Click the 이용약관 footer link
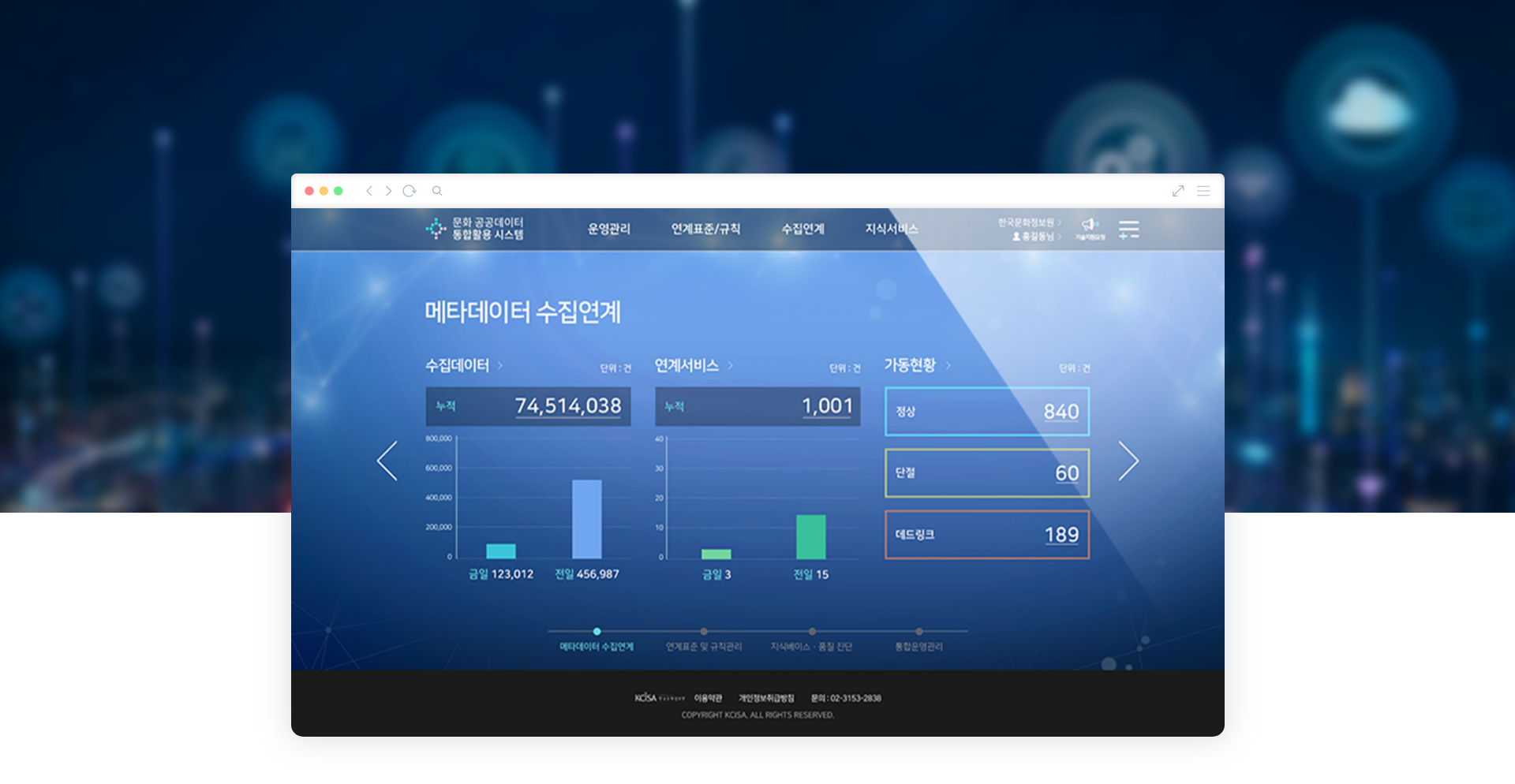The width and height of the screenshot is (1515, 784). coord(708,698)
